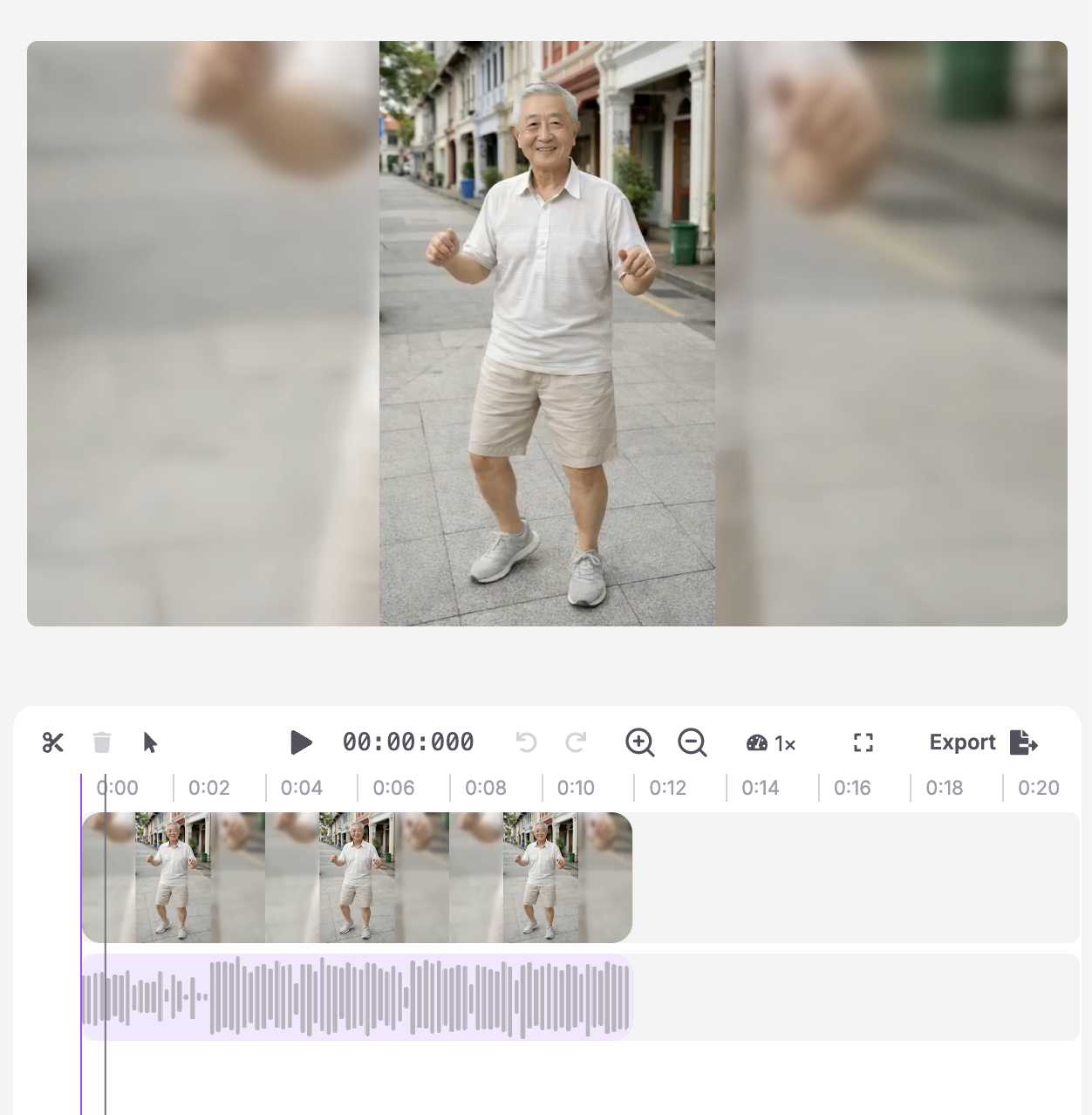This screenshot has height=1115, width=1092.
Task: Select the scissors split tool
Action: [x=53, y=742]
